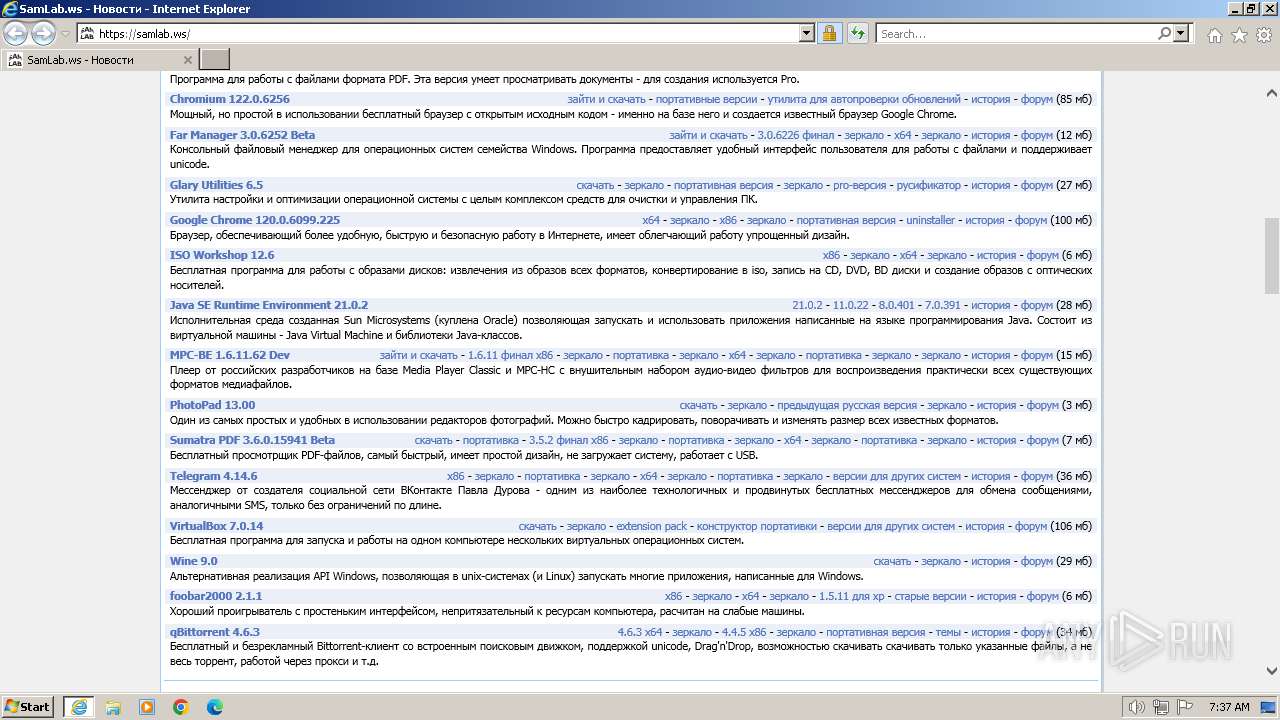
Task: Open the qBittorrent 4.6.3 link
Action: click(214, 632)
